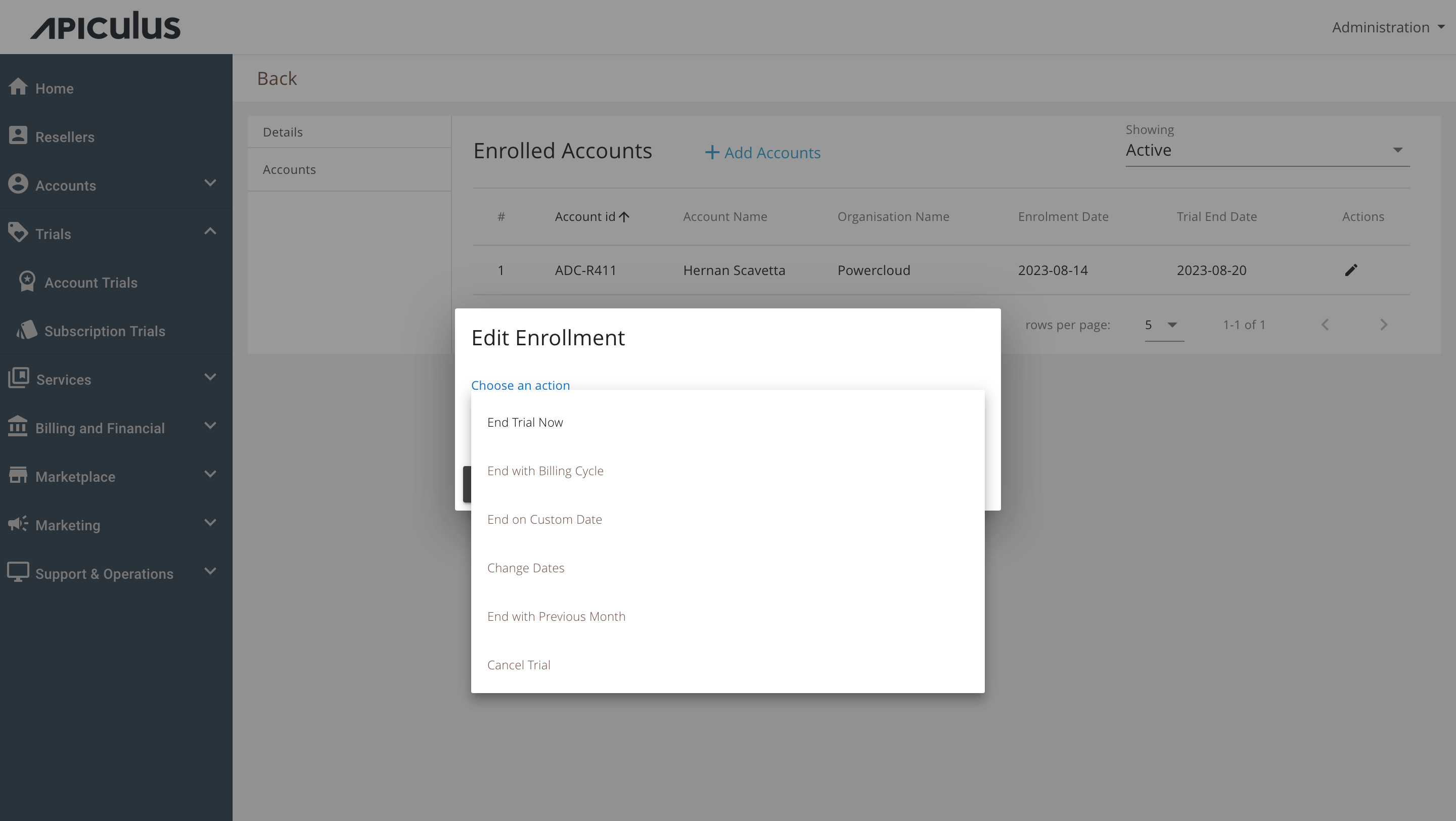Click the Add Accounts link
This screenshot has height=821, width=1456.
pos(762,153)
